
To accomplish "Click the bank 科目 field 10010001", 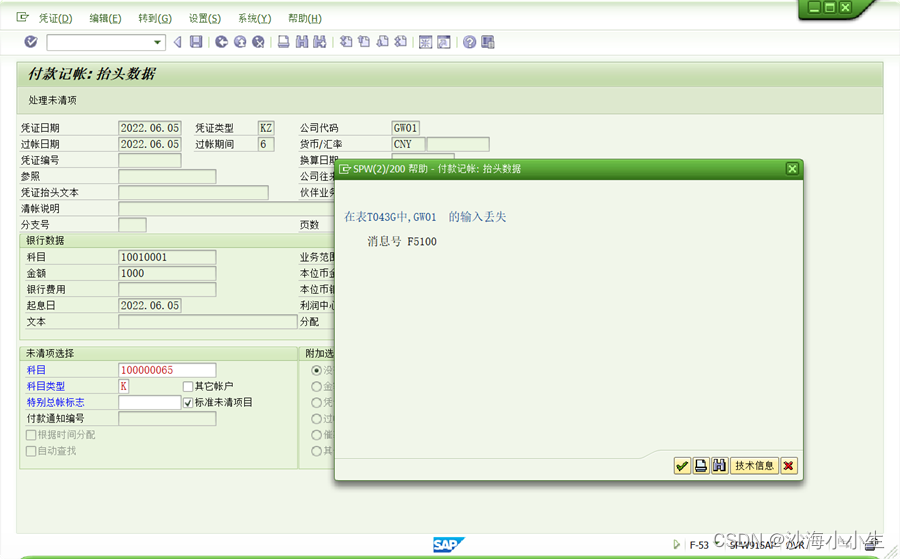I will (x=167, y=257).
